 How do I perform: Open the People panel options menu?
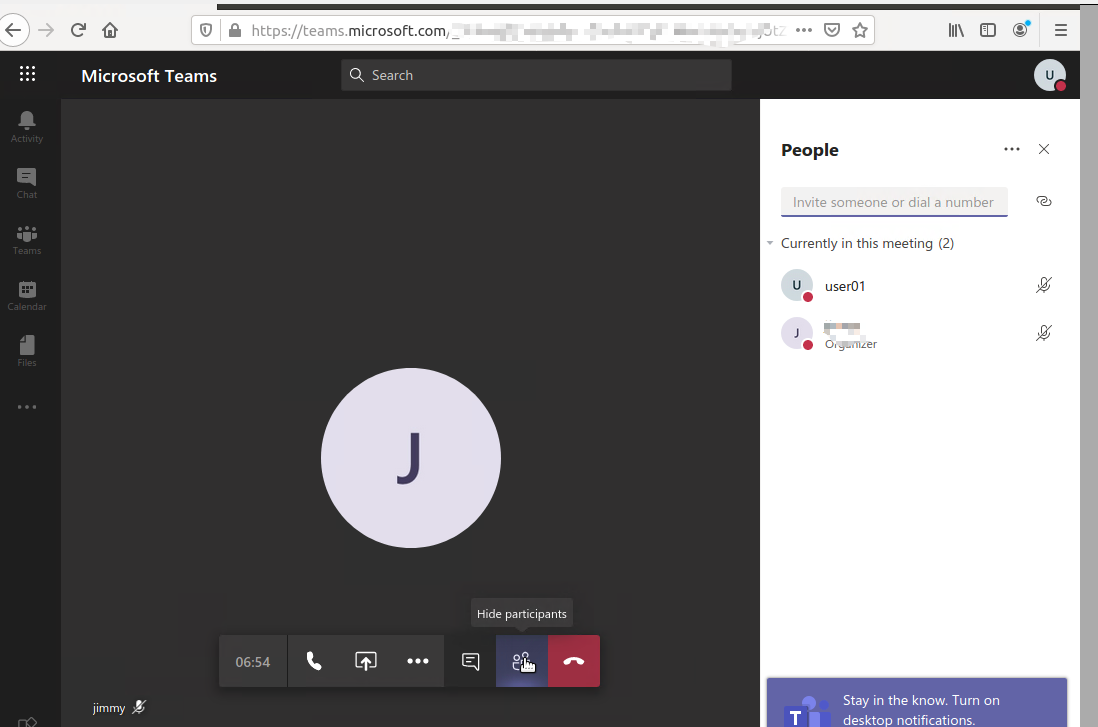pyautogui.click(x=1011, y=149)
